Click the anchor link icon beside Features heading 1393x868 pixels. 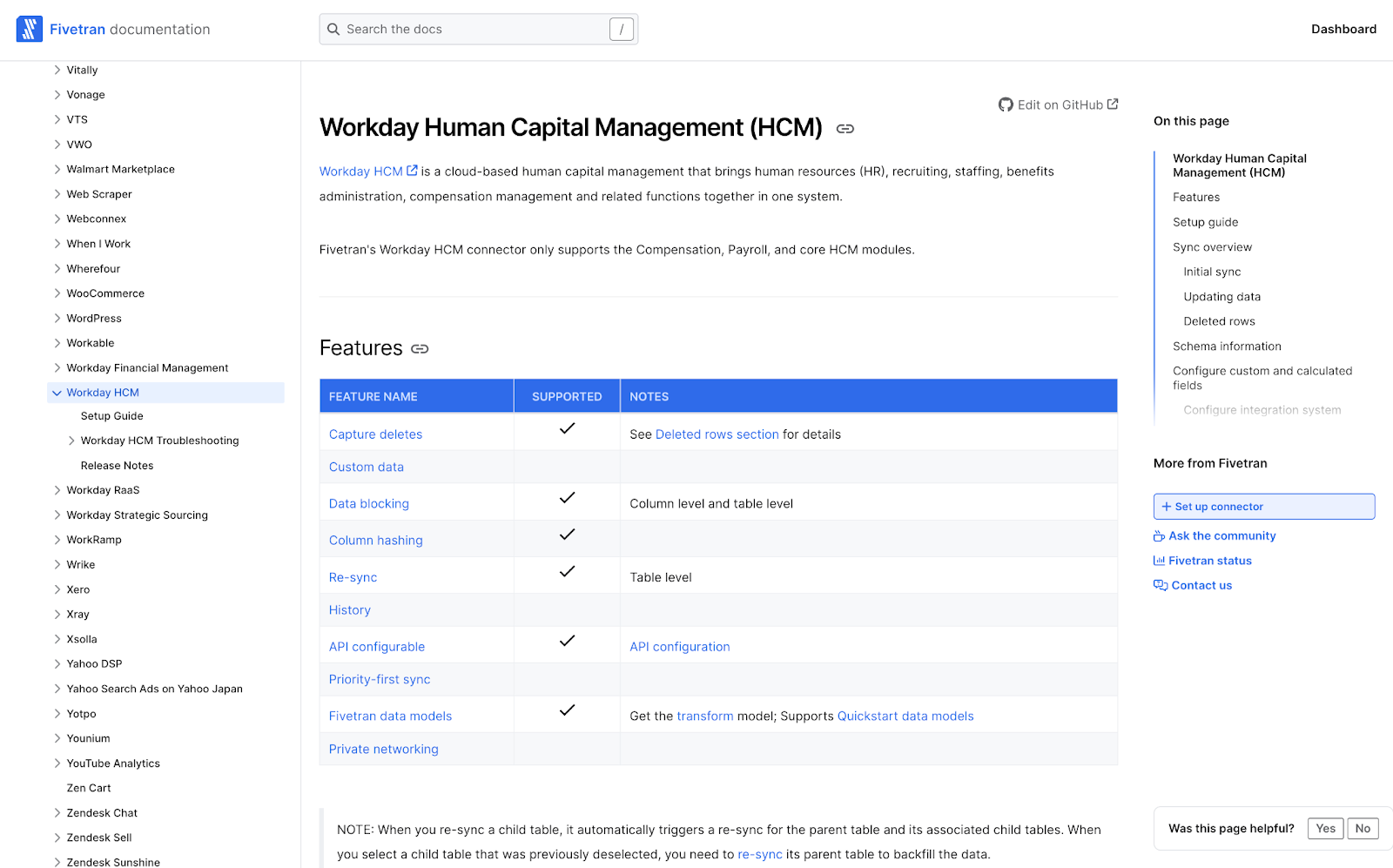(x=420, y=349)
